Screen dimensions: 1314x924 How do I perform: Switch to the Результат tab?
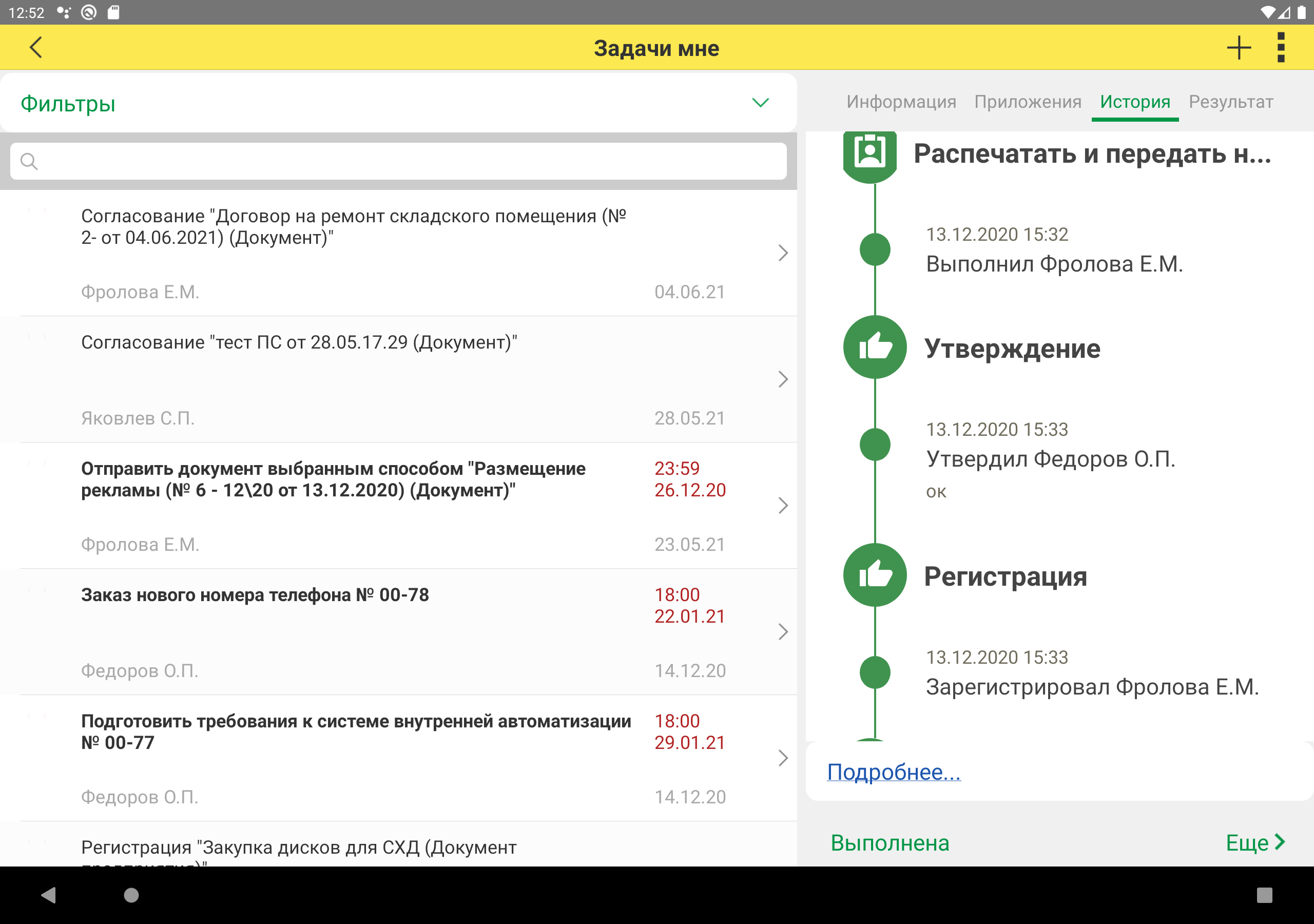1230,102
